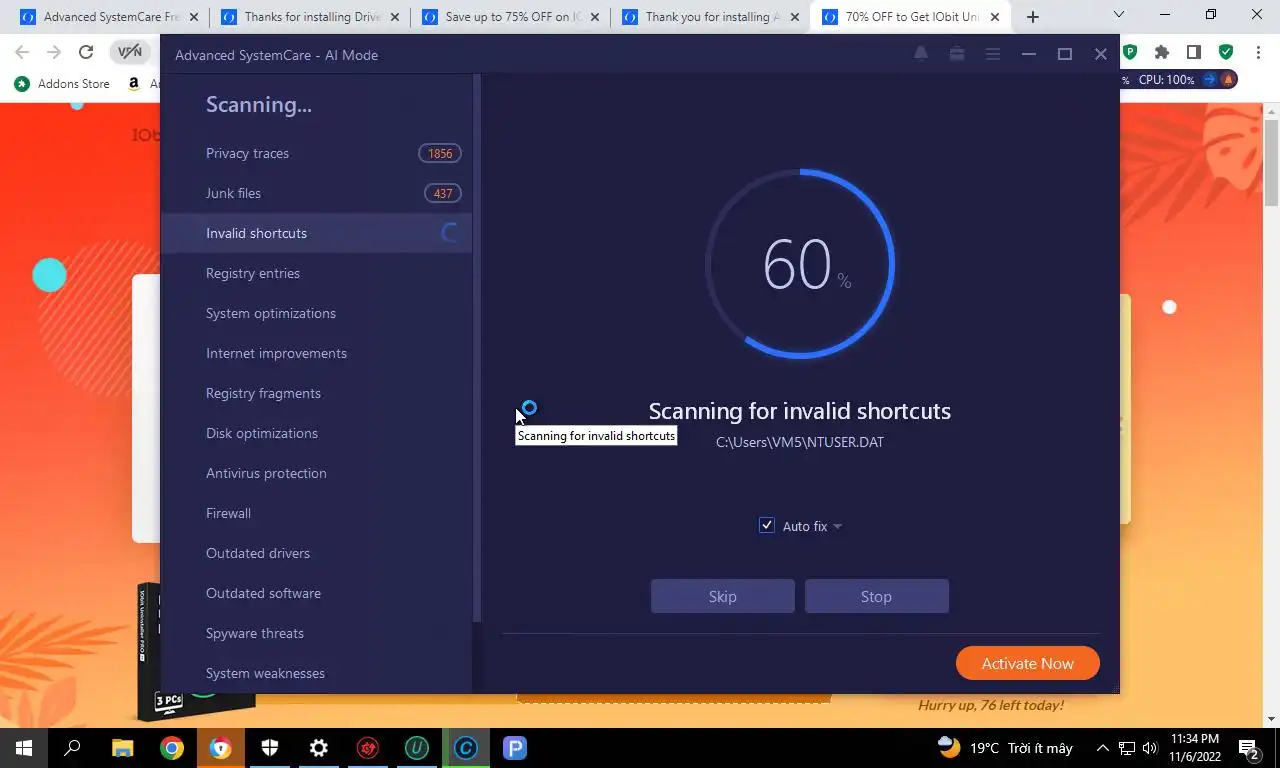
Task: Select Invalid shortcuts in the scan list
Action: 316,233
